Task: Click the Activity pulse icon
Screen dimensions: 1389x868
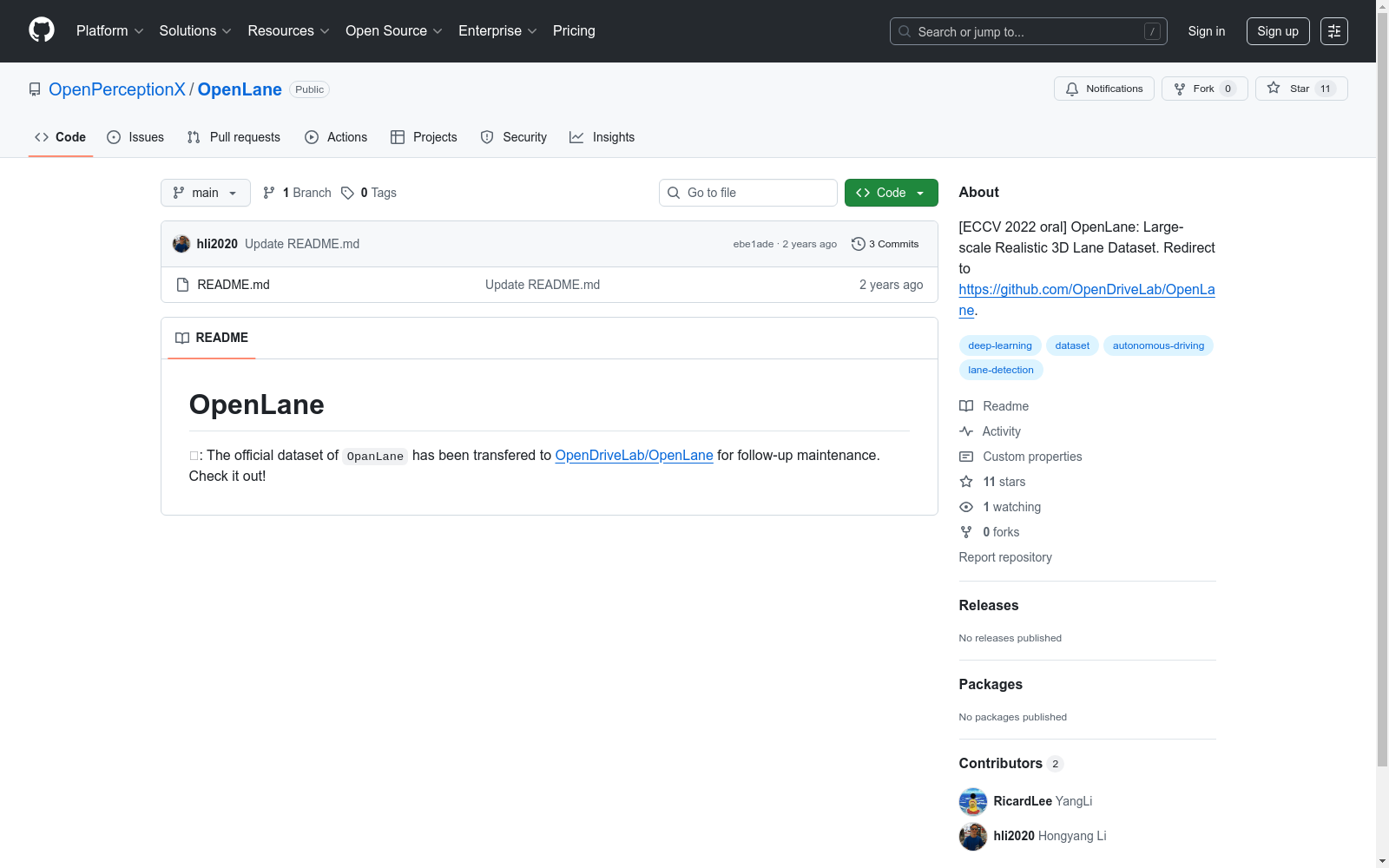Action: coord(966,431)
